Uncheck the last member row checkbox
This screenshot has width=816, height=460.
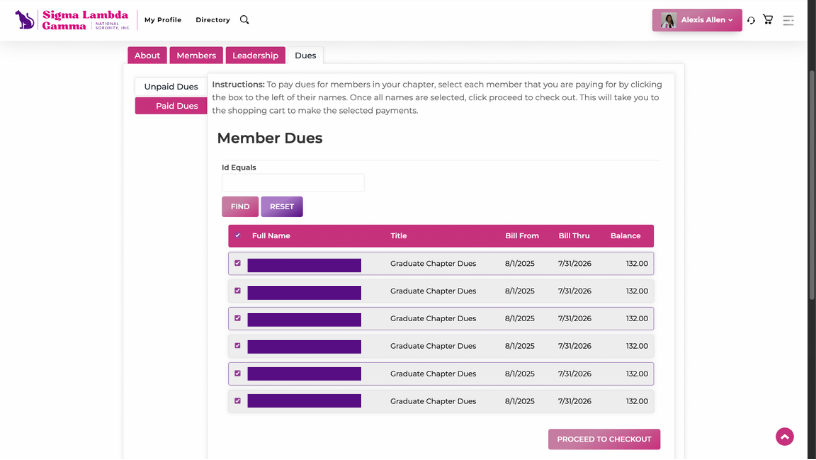pyautogui.click(x=238, y=401)
